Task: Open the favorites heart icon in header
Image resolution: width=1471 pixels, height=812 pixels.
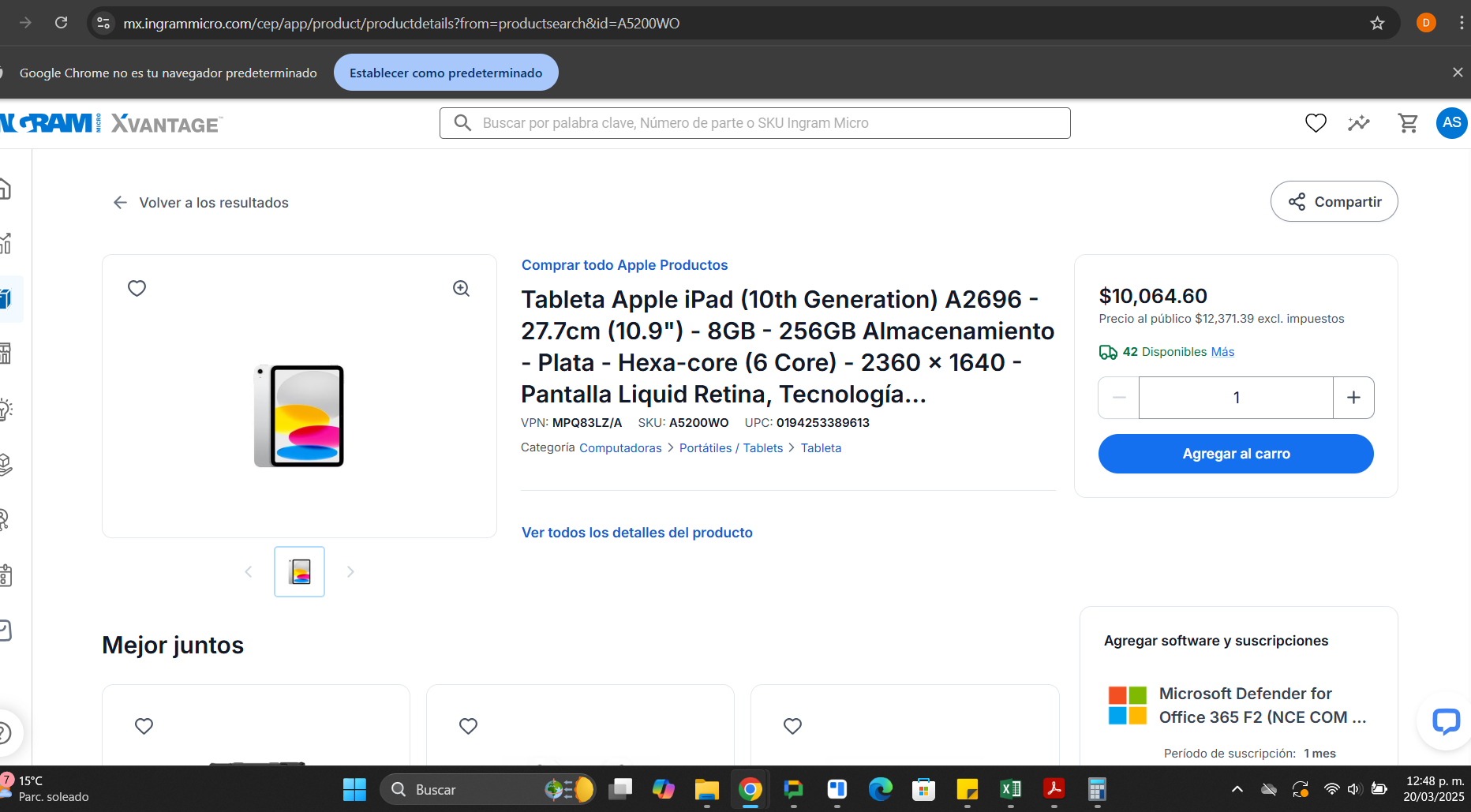Action: click(1316, 123)
